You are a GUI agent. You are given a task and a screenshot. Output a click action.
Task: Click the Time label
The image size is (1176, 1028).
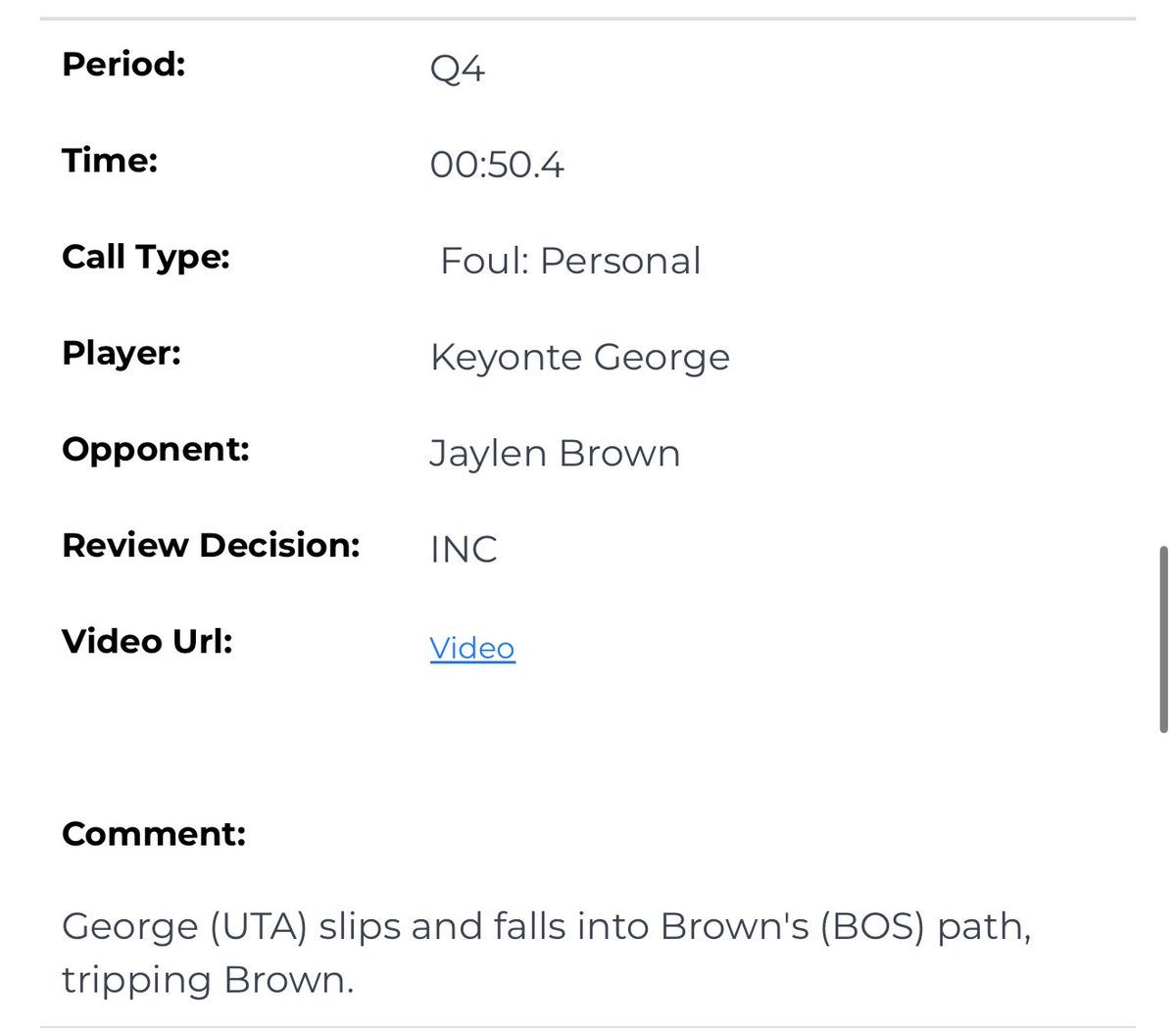[x=110, y=161]
